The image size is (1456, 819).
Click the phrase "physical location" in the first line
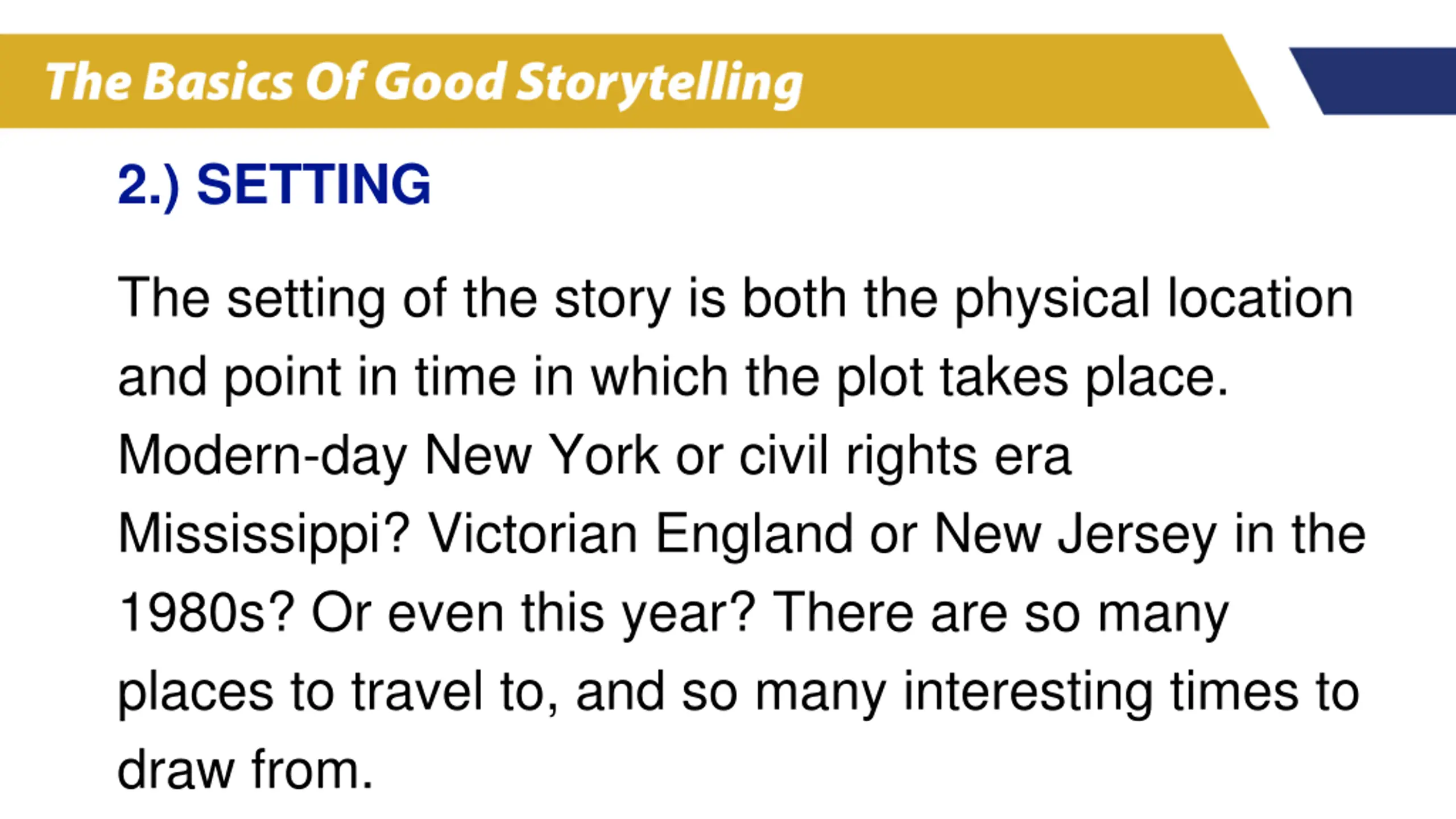[1153, 300]
